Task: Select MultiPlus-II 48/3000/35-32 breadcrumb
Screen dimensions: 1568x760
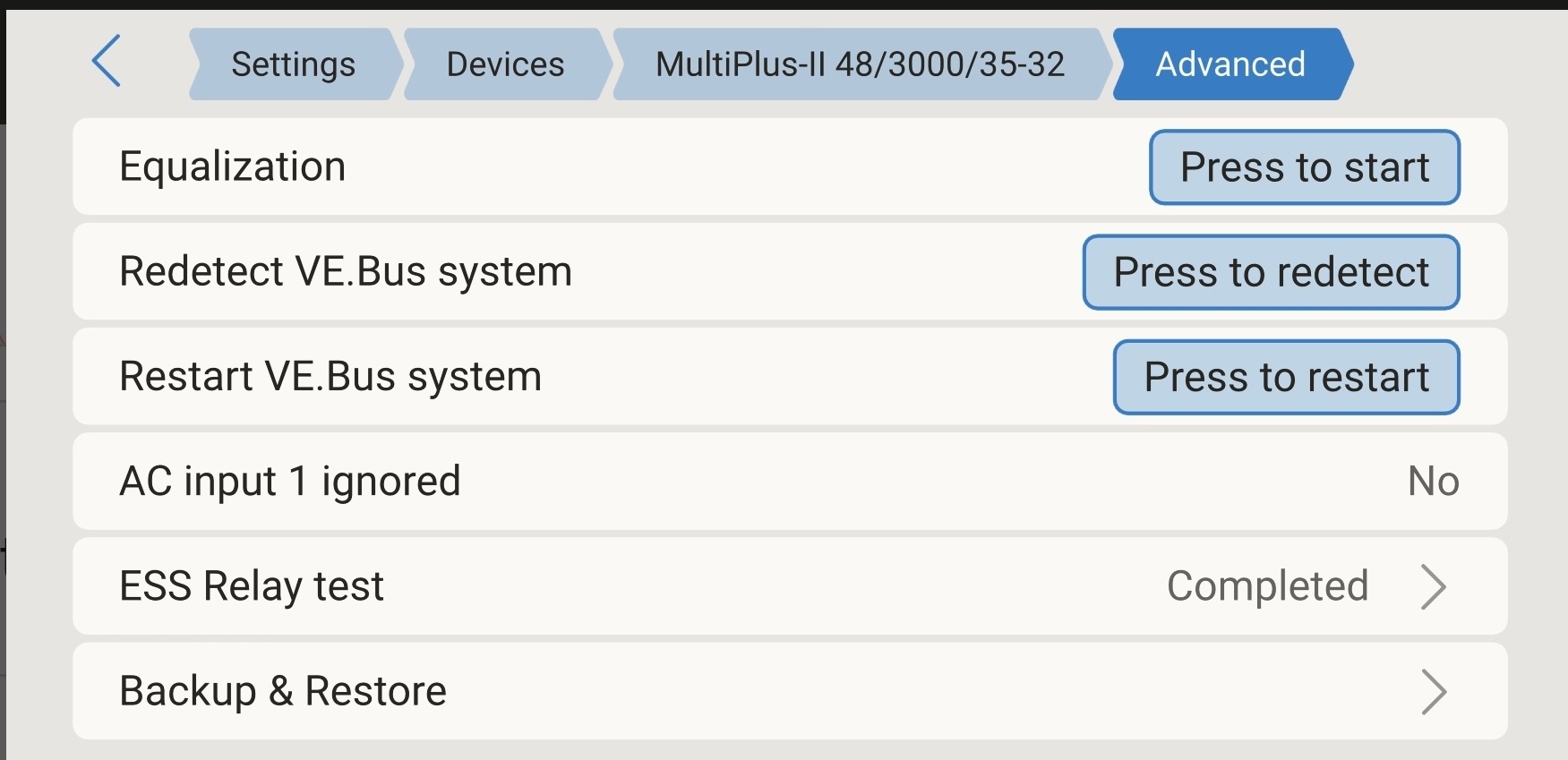Action: click(860, 64)
